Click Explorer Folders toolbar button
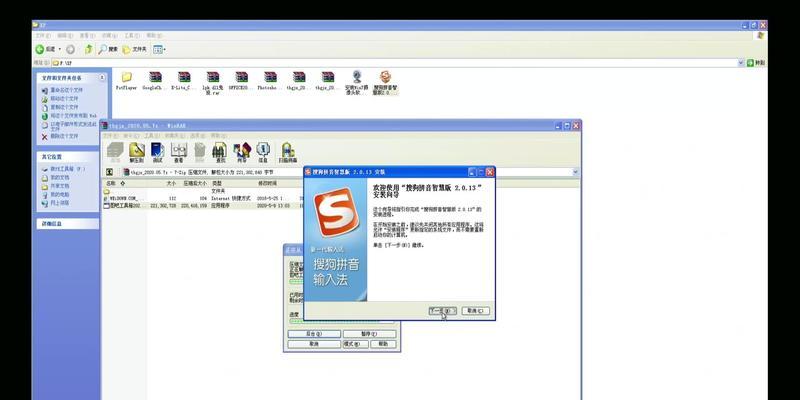This screenshot has height=400, width=800. [134, 49]
